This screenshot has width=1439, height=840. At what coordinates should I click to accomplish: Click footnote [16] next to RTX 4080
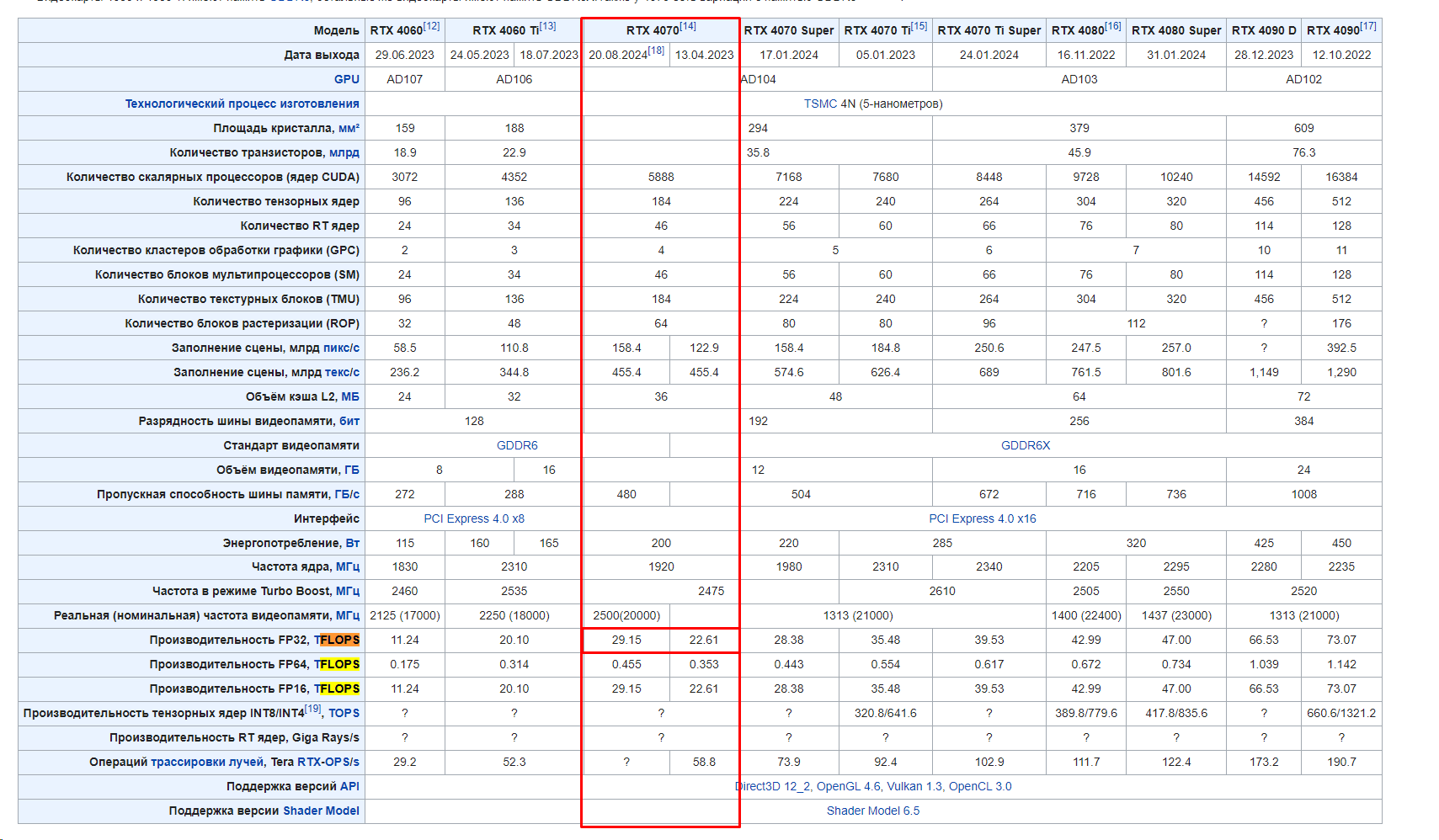tap(1113, 26)
